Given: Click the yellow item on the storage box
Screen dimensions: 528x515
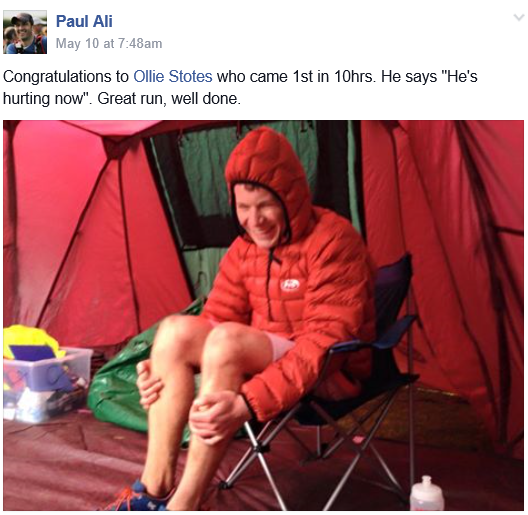Looking at the screenshot, I should [x=32, y=342].
